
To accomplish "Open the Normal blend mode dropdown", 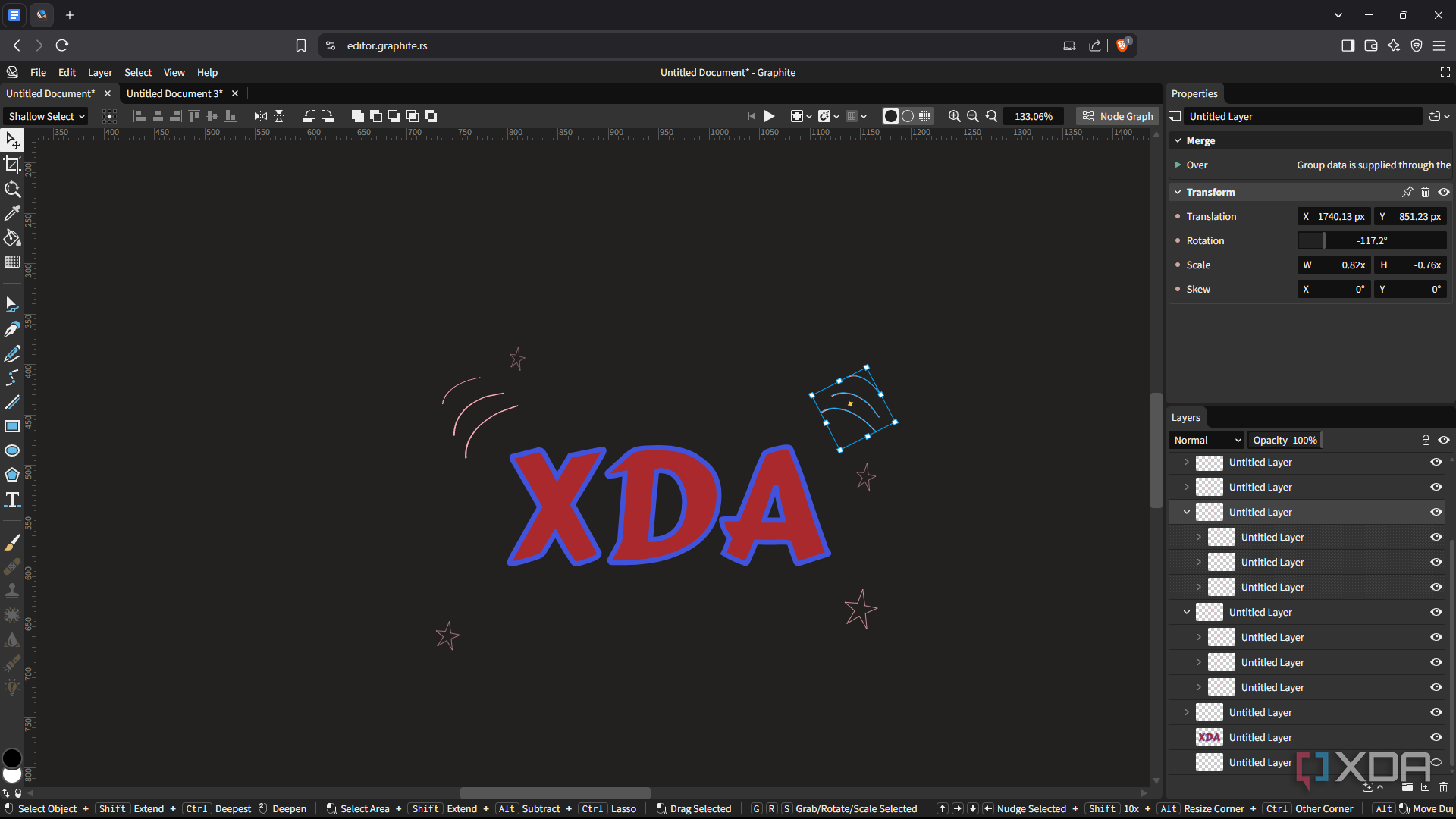I will tap(1207, 440).
